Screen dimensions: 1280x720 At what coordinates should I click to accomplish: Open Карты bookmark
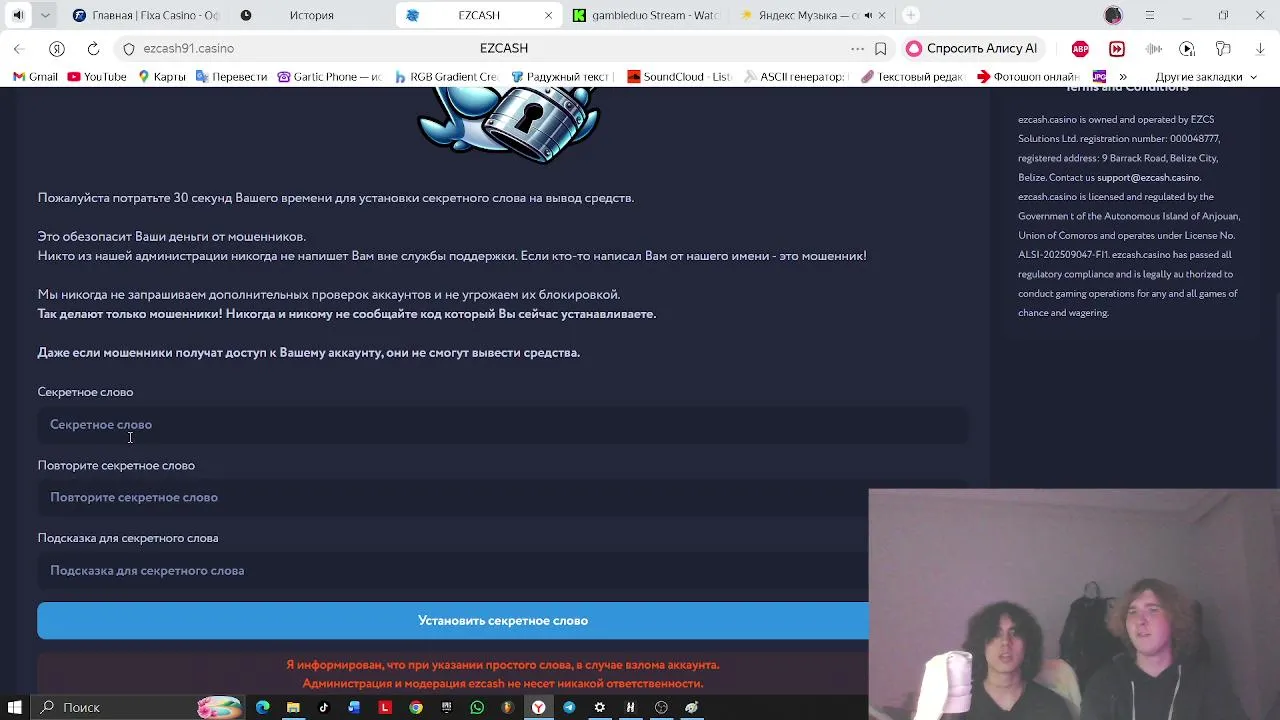click(x=162, y=77)
